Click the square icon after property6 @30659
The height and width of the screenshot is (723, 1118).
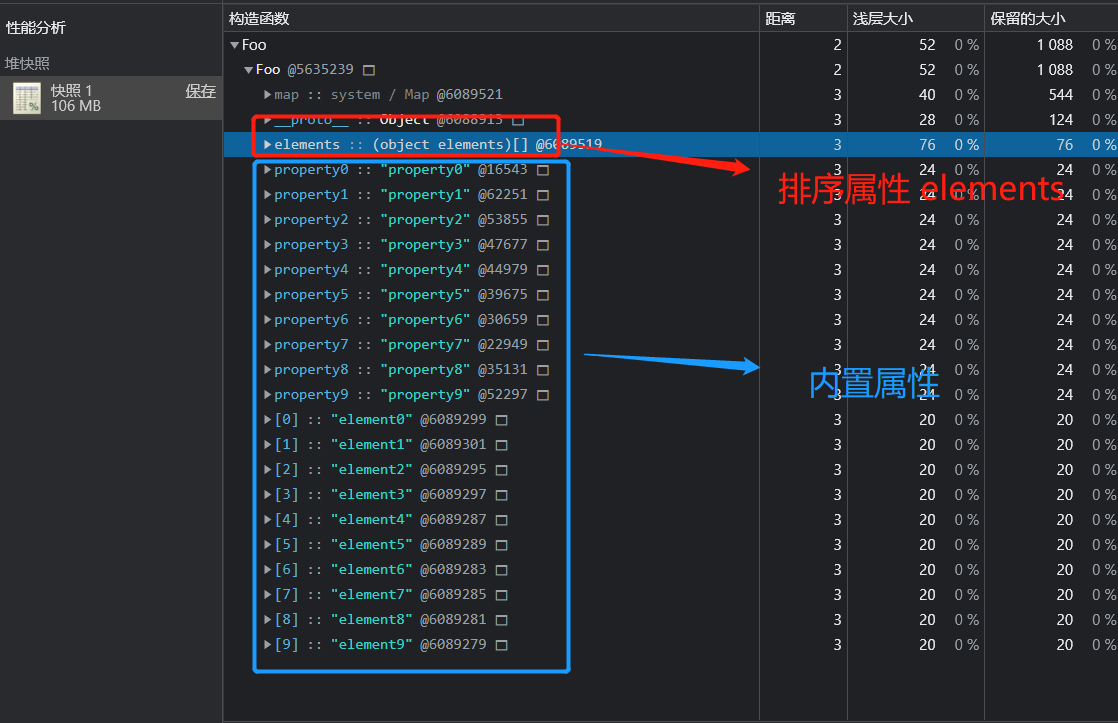point(543,320)
